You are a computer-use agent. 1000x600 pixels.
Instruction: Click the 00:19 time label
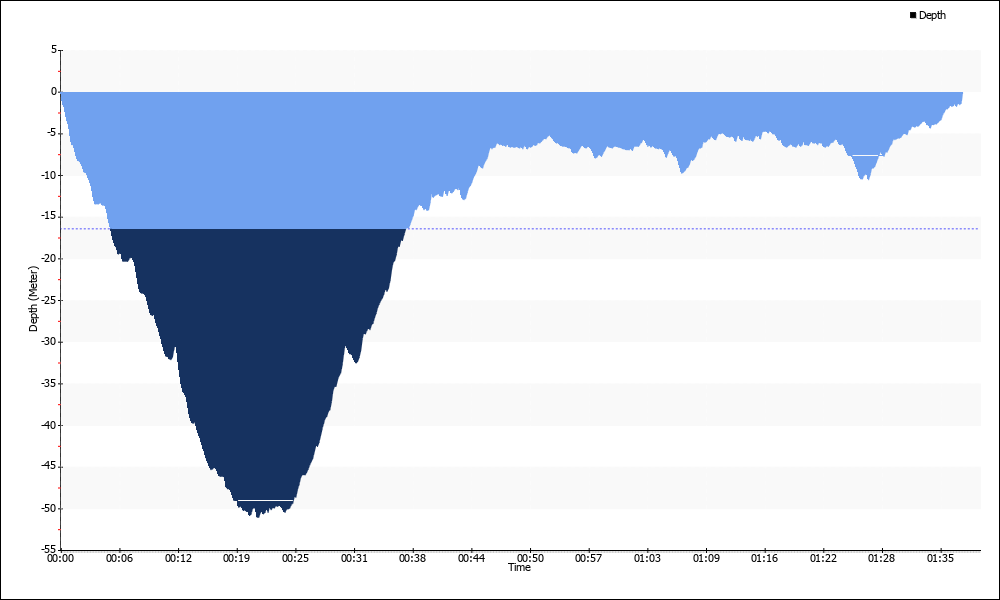click(x=237, y=559)
